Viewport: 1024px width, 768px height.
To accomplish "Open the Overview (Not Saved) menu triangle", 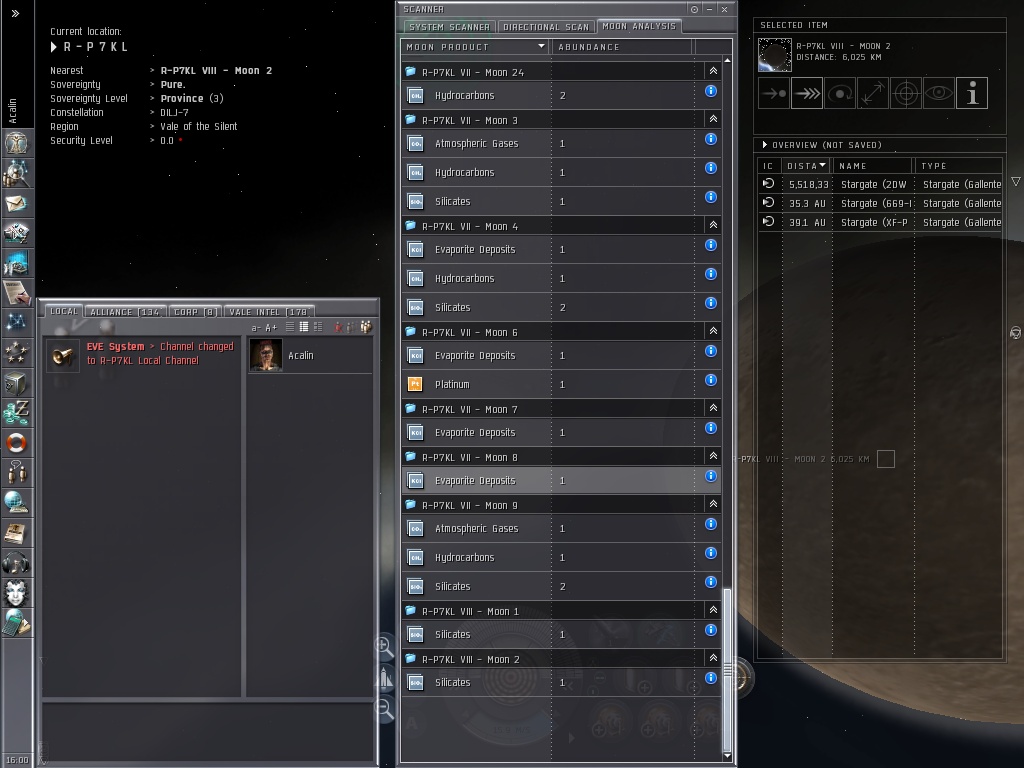I will coord(765,145).
